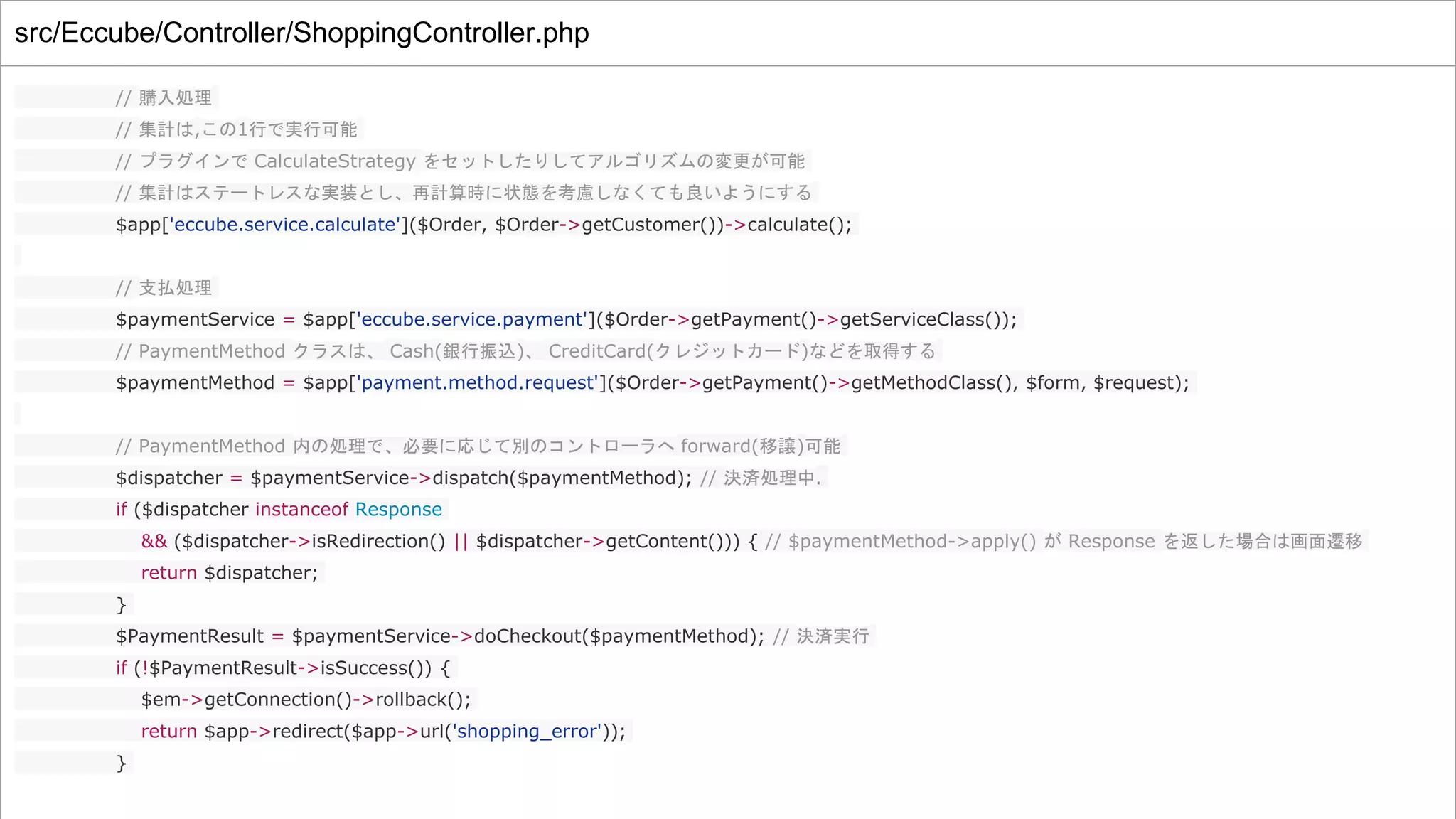This screenshot has width=1456, height=819.
Task: Click the '// 決済処理中.' inline comment
Action: tap(760, 478)
